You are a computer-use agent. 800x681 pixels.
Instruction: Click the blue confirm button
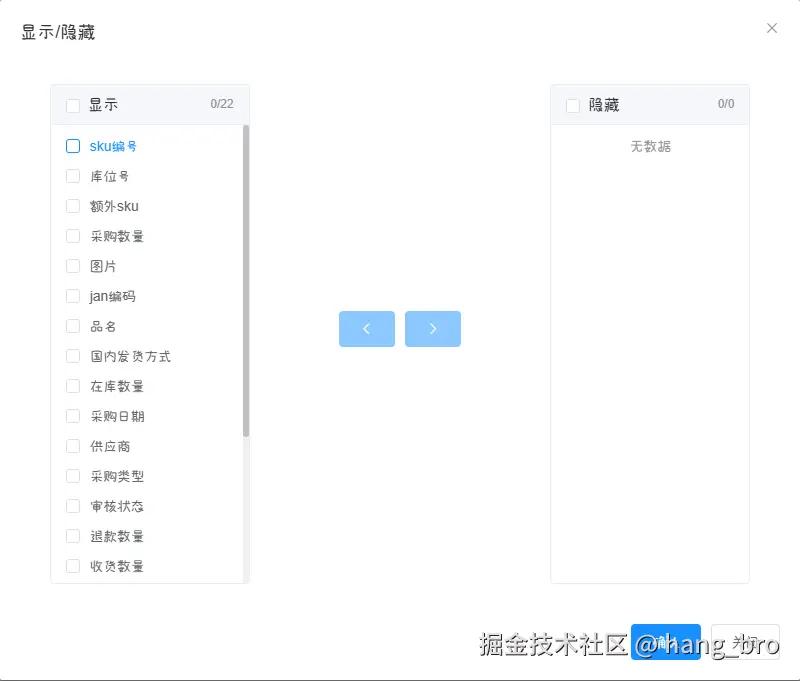point(666,642)
